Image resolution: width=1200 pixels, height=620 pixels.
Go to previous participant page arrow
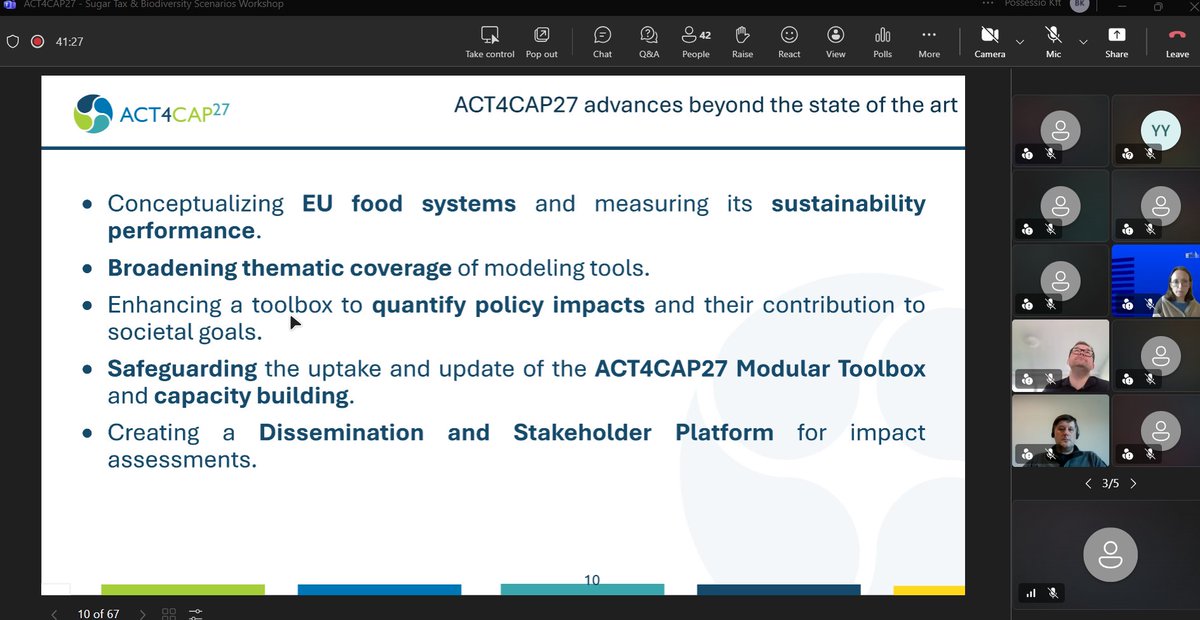click(1089, 483)
